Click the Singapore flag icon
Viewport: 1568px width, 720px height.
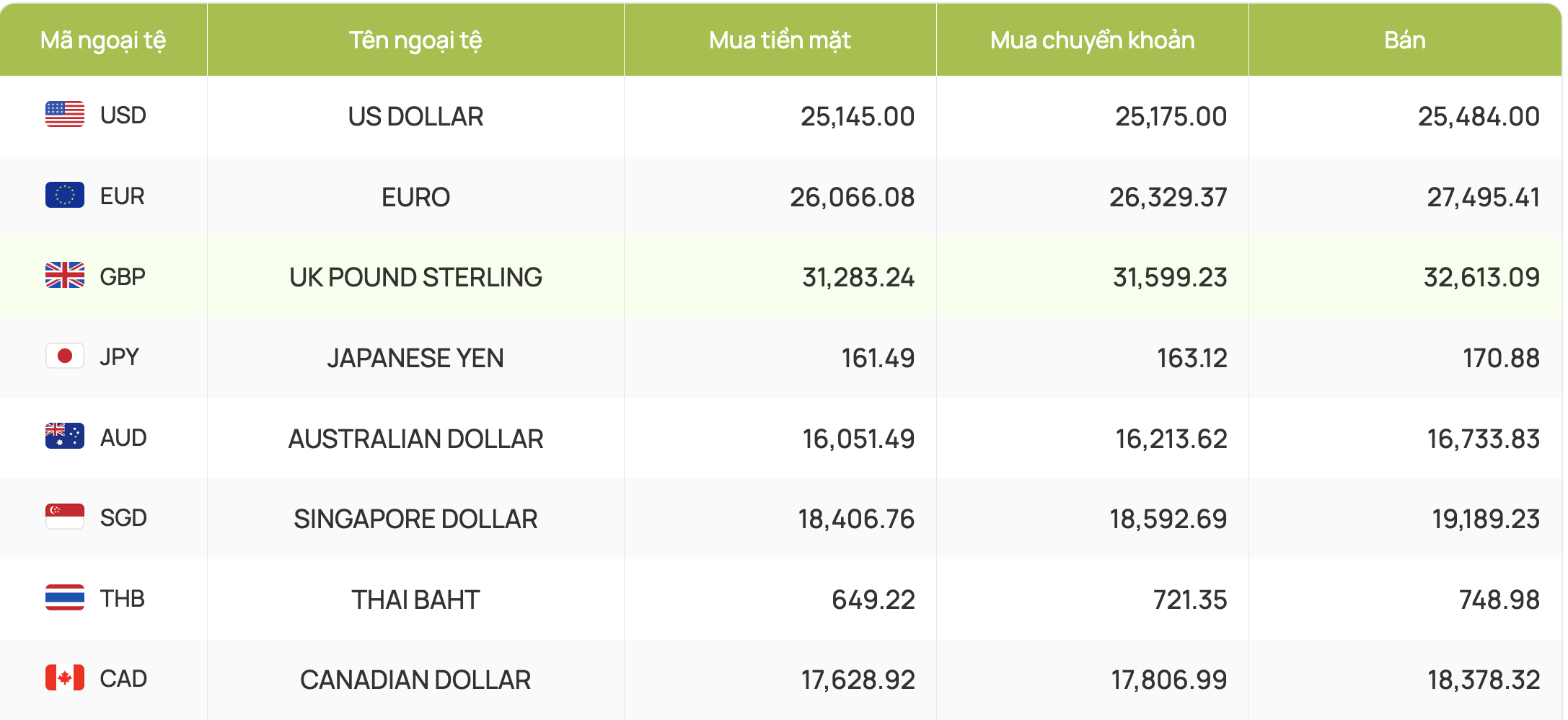click(65, 517)
